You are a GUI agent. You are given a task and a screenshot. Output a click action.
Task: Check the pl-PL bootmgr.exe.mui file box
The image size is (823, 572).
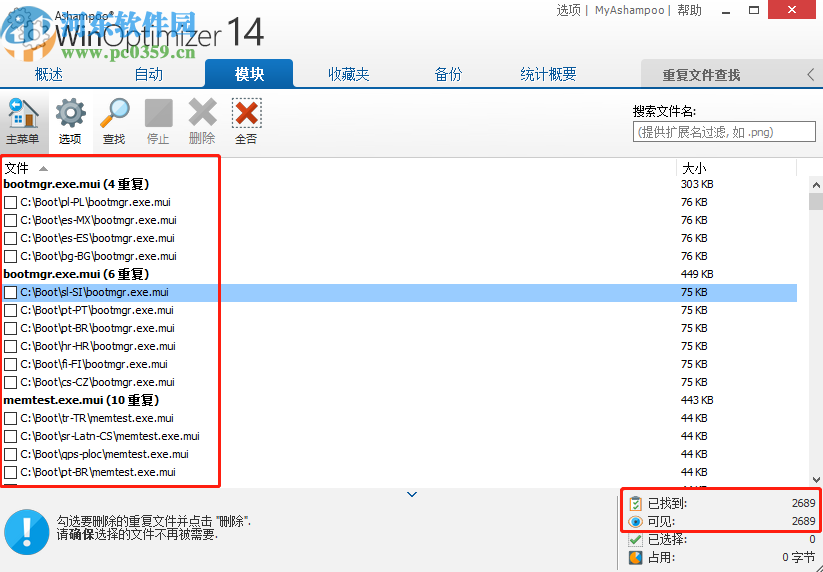[10, 203]
